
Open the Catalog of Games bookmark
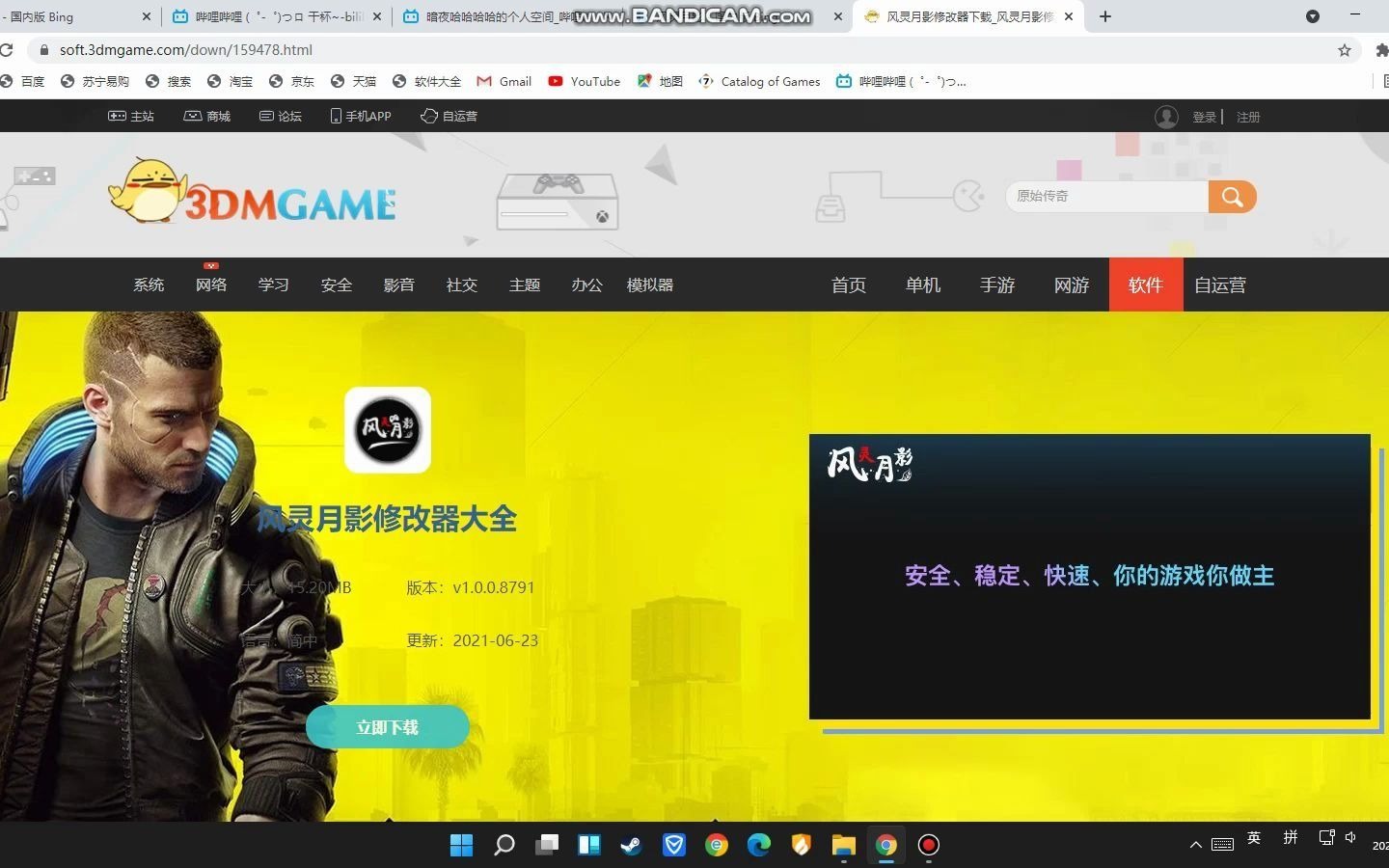(759, 82)
